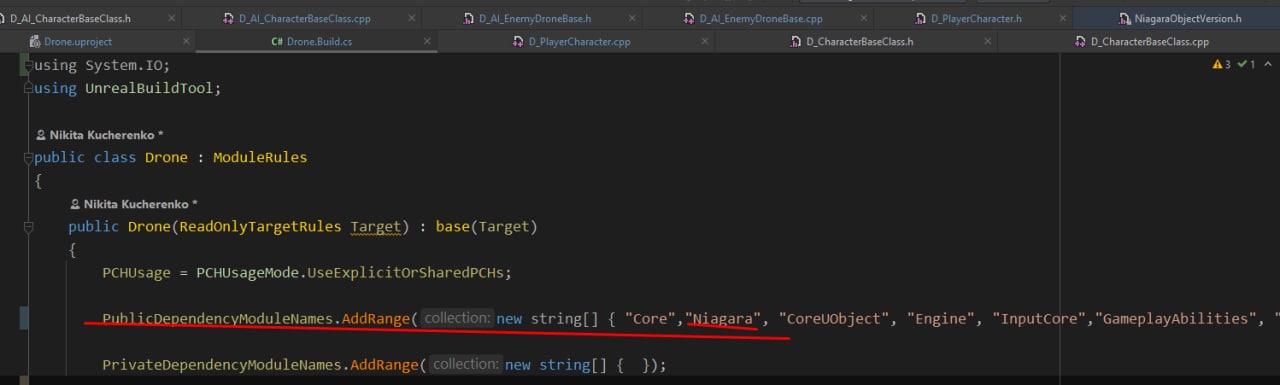Click collection hint in PrivateDependencyModuleNames line
Screen dimensions: 1280x385
pos(466,364)
